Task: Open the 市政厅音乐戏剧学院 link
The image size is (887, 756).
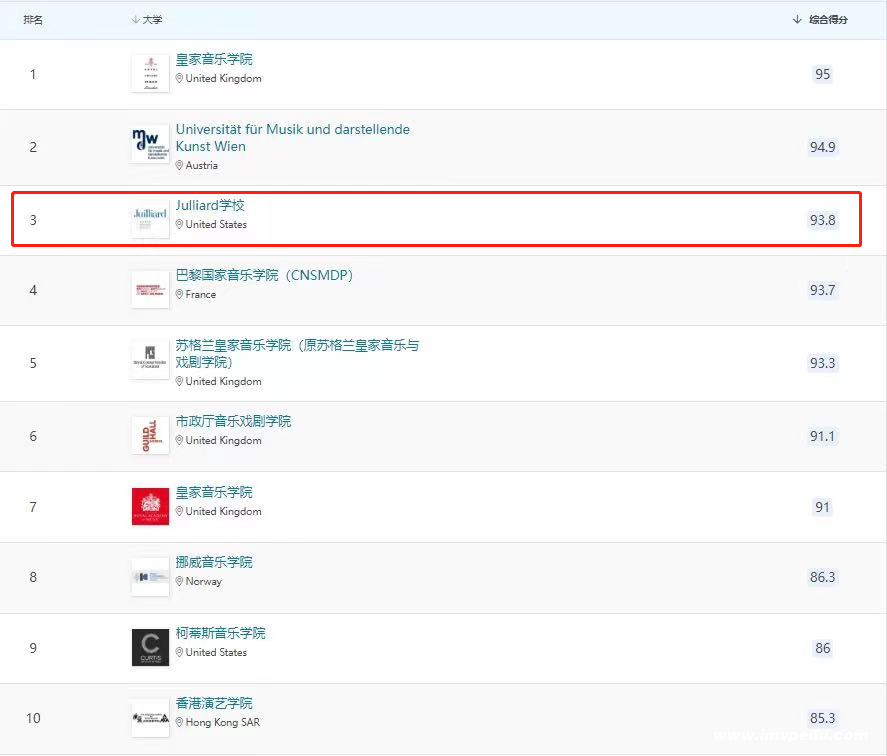Action: [233, 422]
